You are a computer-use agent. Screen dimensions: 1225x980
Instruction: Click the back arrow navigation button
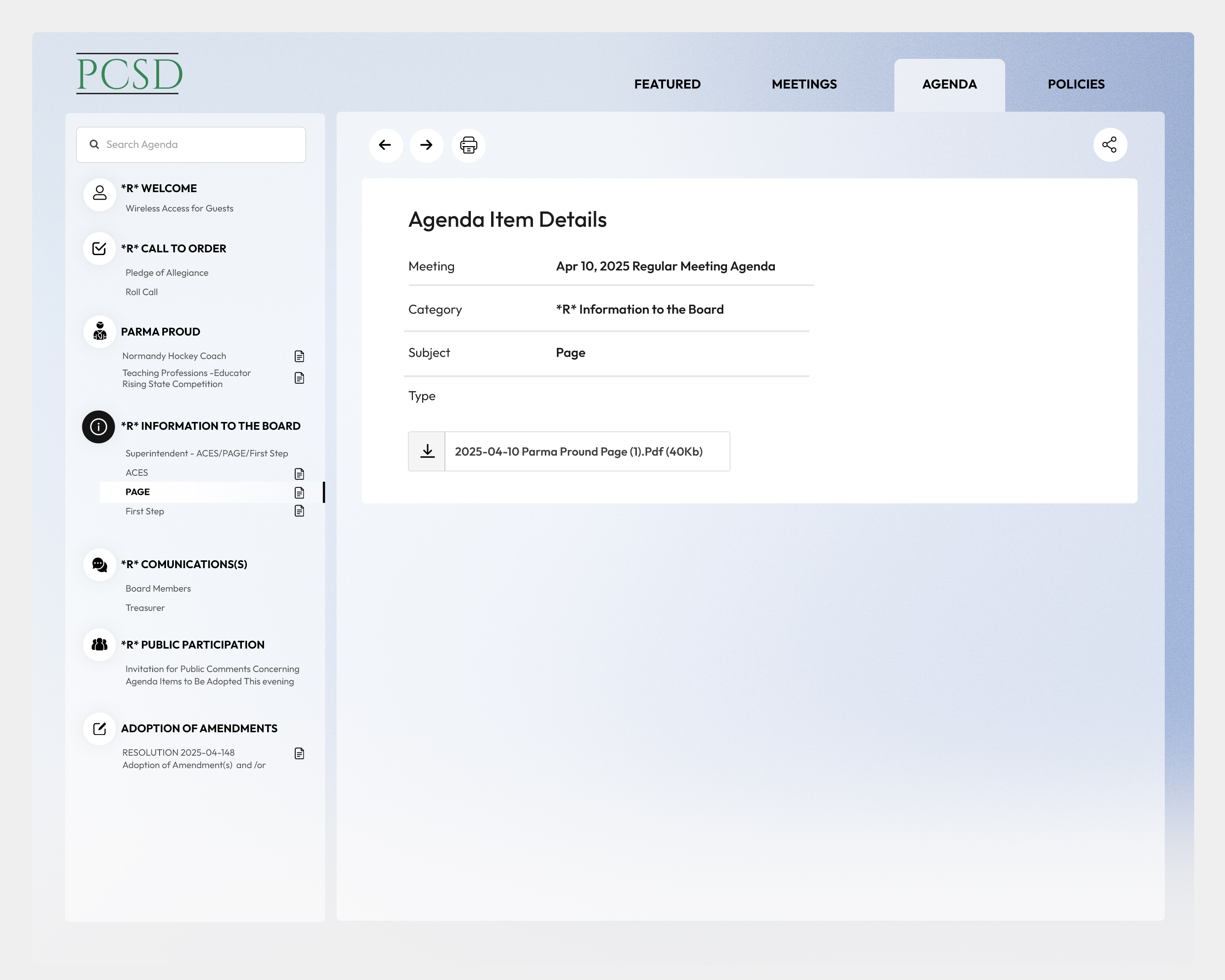(x=385, y=145)
